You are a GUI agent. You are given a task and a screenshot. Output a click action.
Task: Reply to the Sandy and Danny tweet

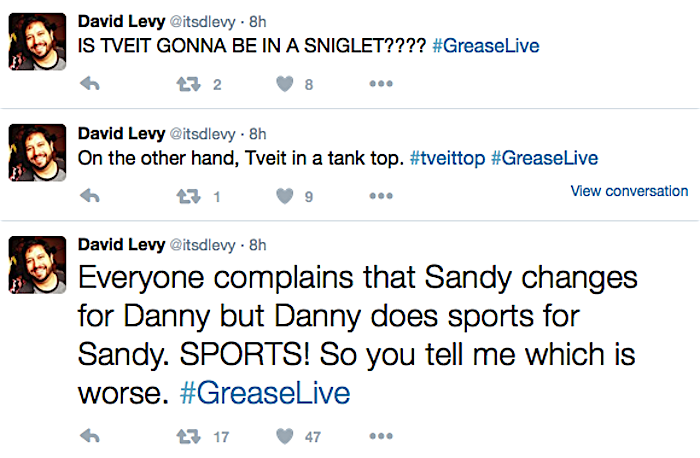pyautogui.click(x=90, y=436)
